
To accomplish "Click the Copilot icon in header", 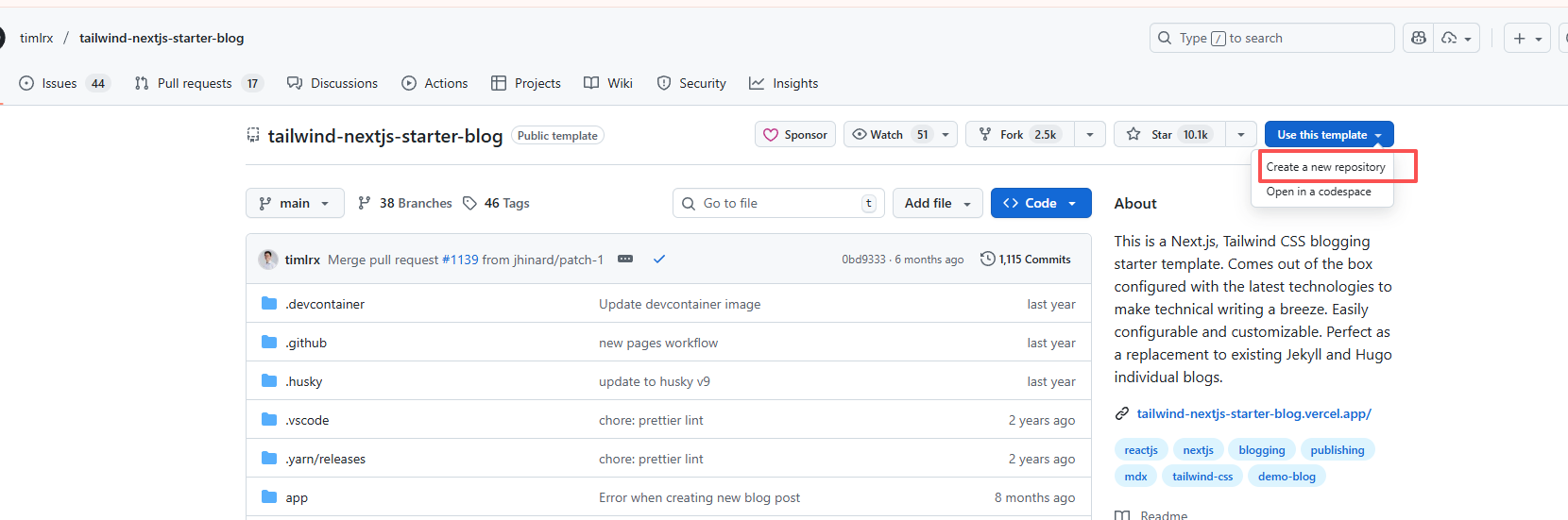I will coord(1418,38).
